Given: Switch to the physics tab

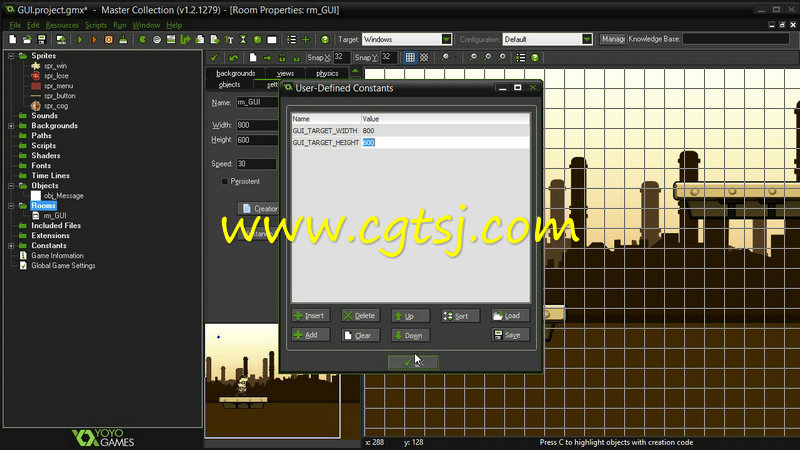Looking at the screenshot, I should [x=327, y=73].
